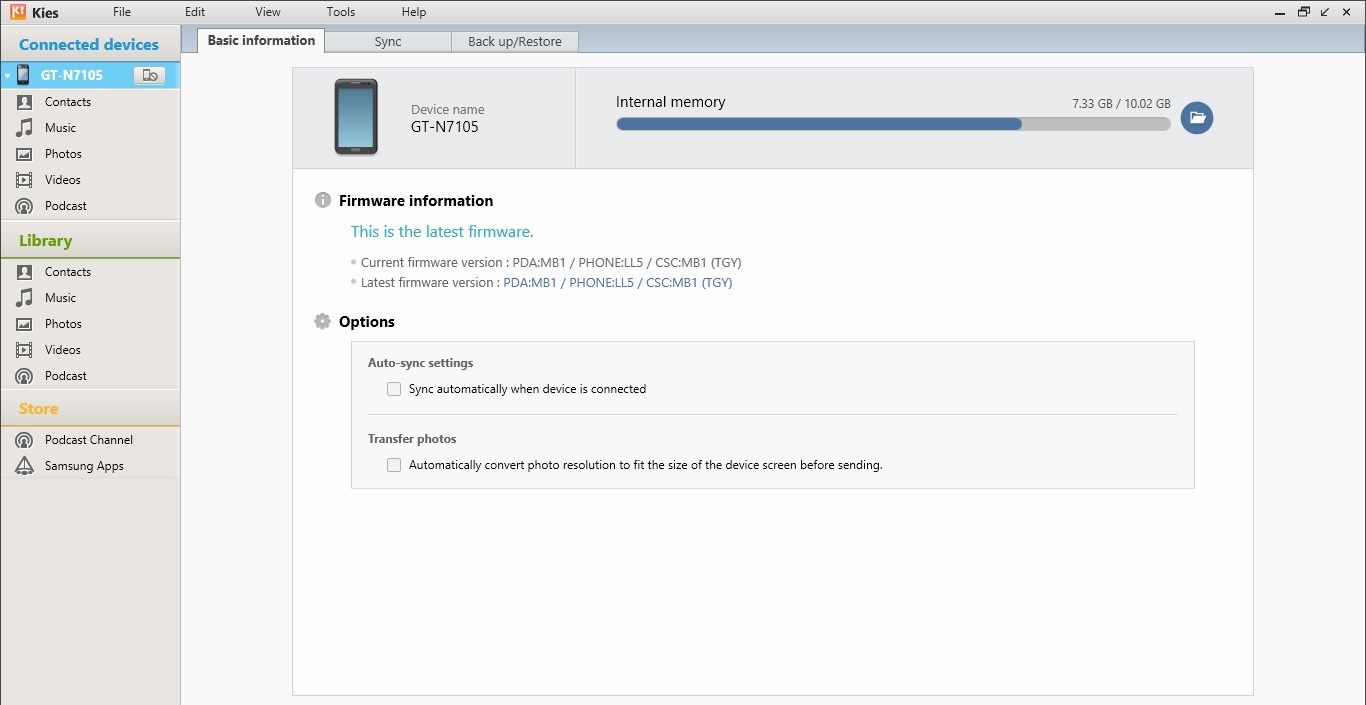This screenshot has height=705, width=1366.
Task: Enable Sync automatically when device is connected
Action: pyautogui.click(x=394, y=389)
